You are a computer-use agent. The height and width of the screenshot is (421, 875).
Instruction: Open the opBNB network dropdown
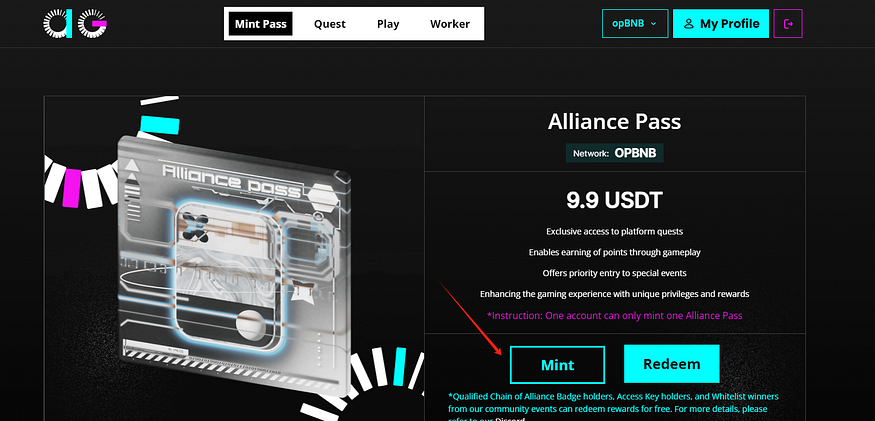click(635, 23)
